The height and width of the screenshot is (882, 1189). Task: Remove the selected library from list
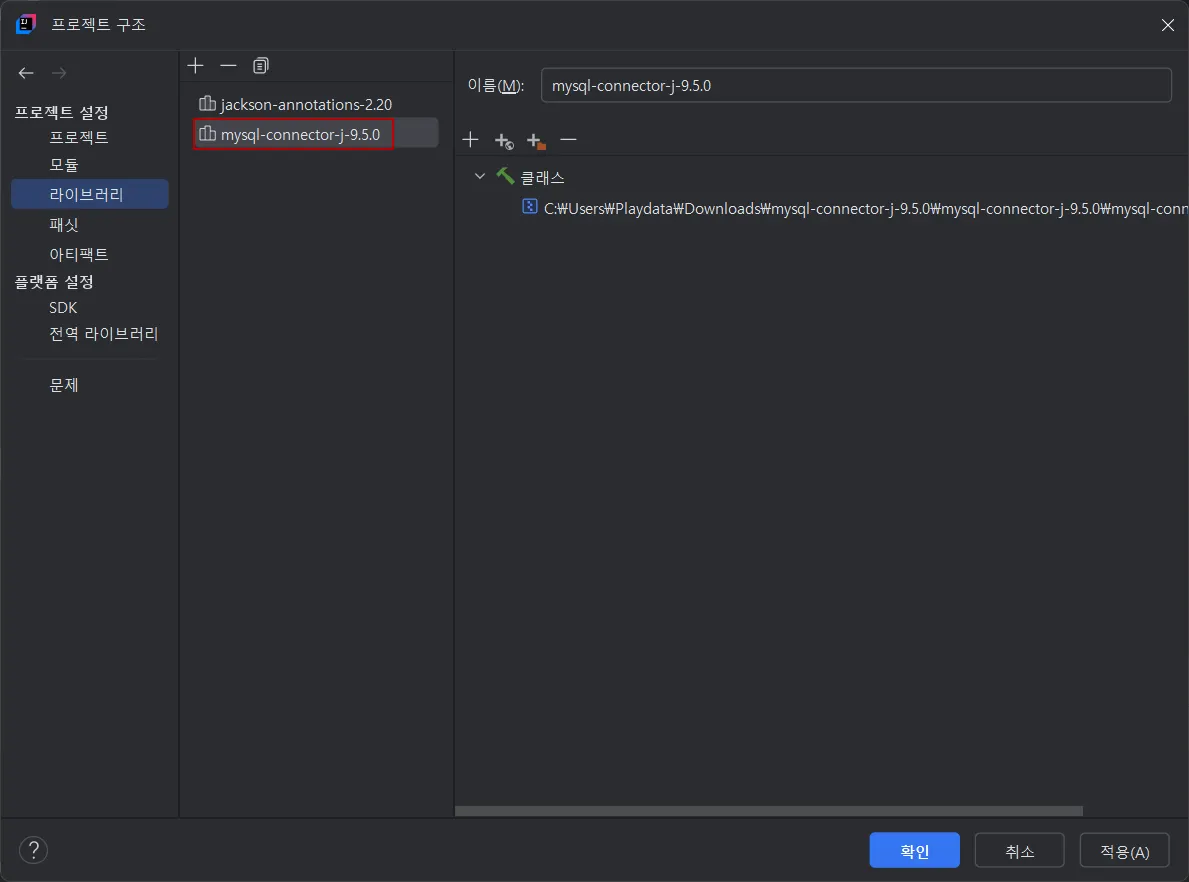click(228, 65)
